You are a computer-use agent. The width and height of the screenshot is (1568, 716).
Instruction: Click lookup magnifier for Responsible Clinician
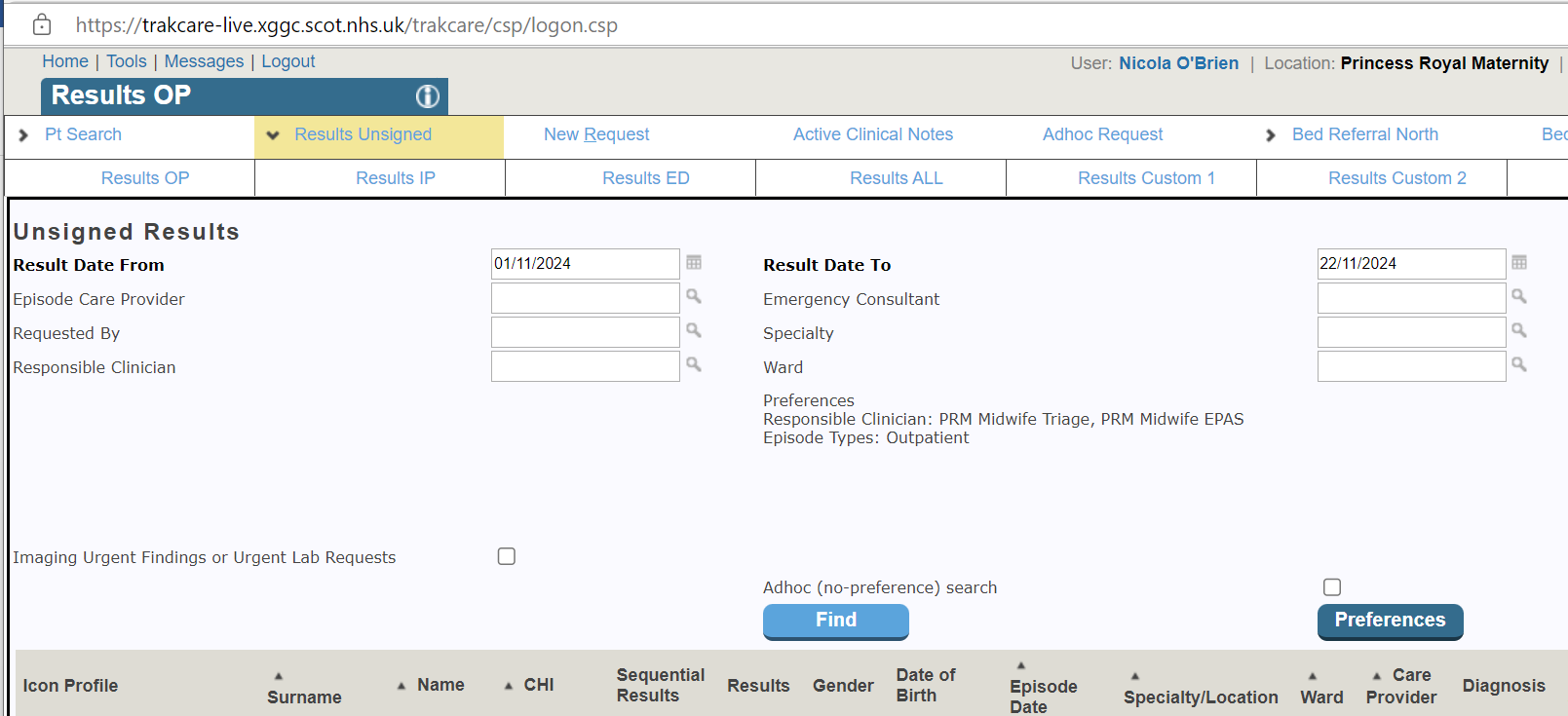694,365
